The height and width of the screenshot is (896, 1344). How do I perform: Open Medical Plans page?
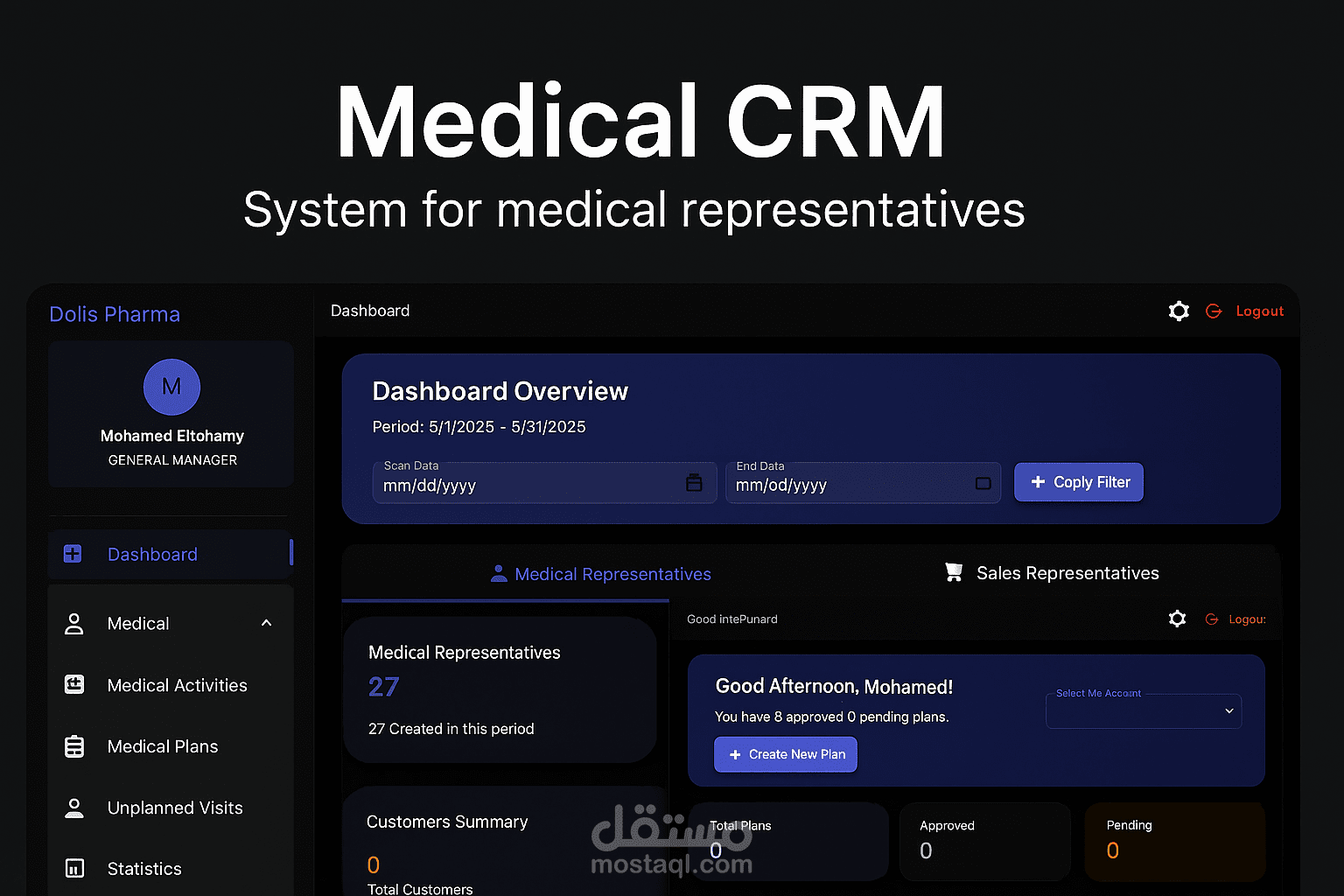pos(163,746)
